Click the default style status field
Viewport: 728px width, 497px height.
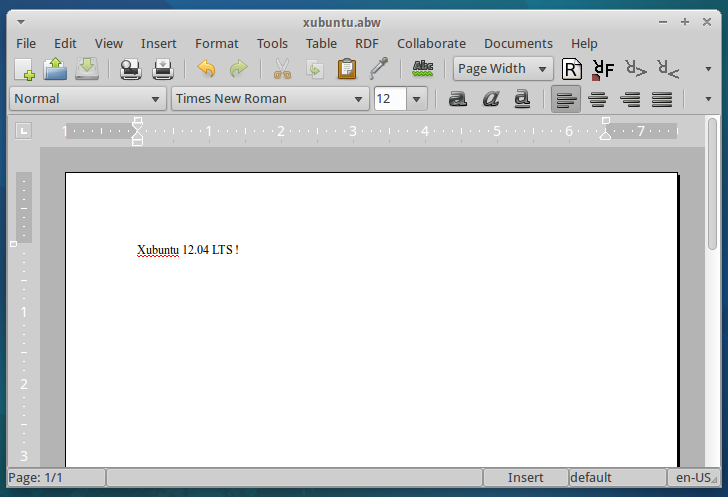pos(618,477)
